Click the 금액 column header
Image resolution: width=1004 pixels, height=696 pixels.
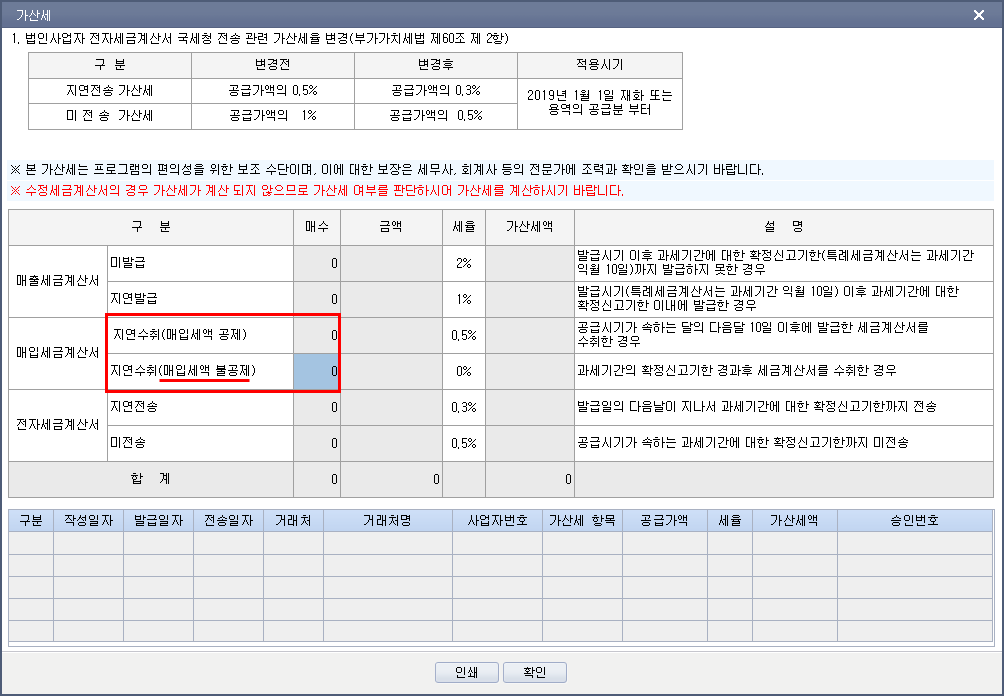[x=391, y=227]
